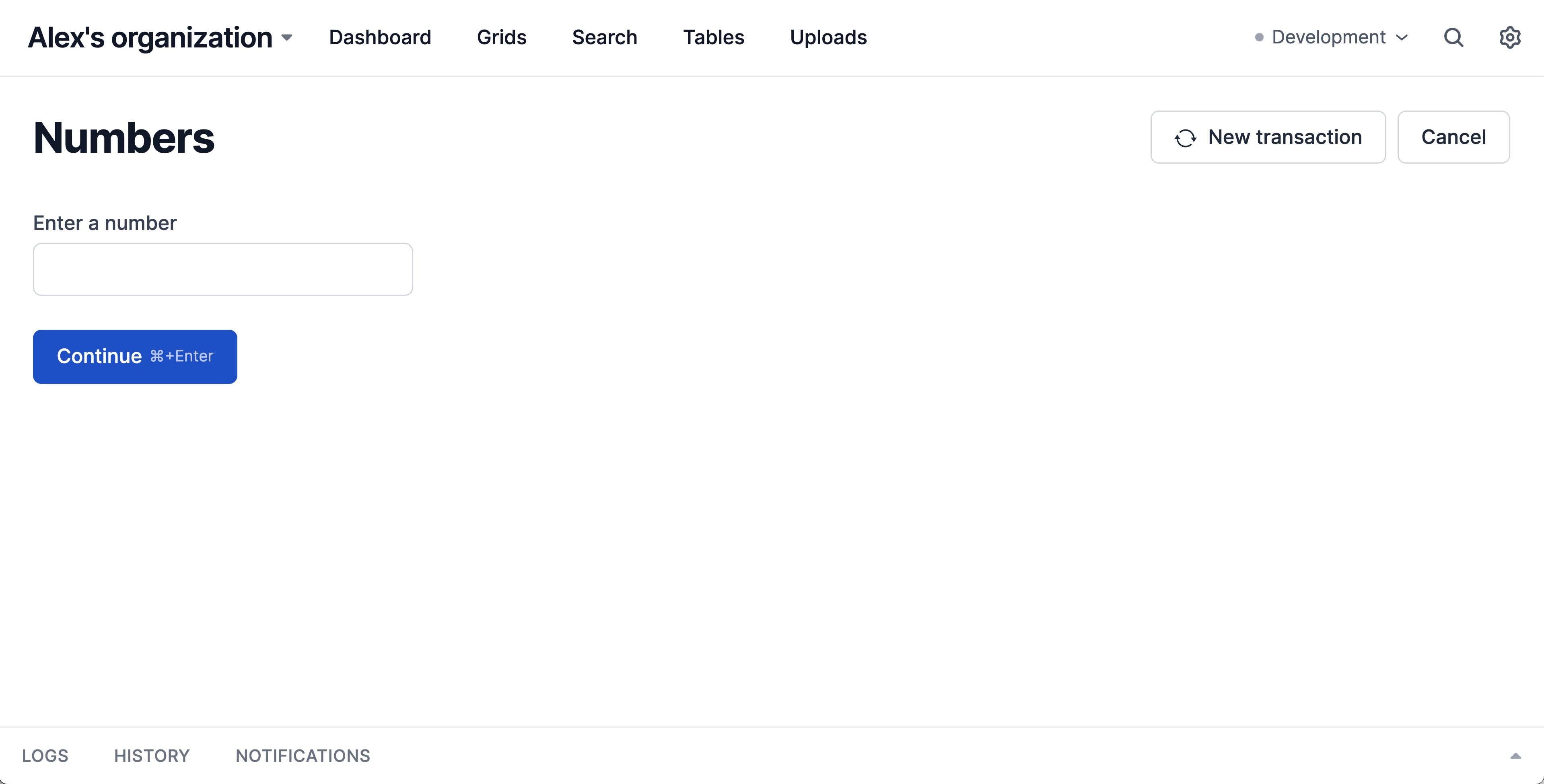This screenshot has height=784, width=1544.
Task: Open the Search nav item
Action: (605, 37)
